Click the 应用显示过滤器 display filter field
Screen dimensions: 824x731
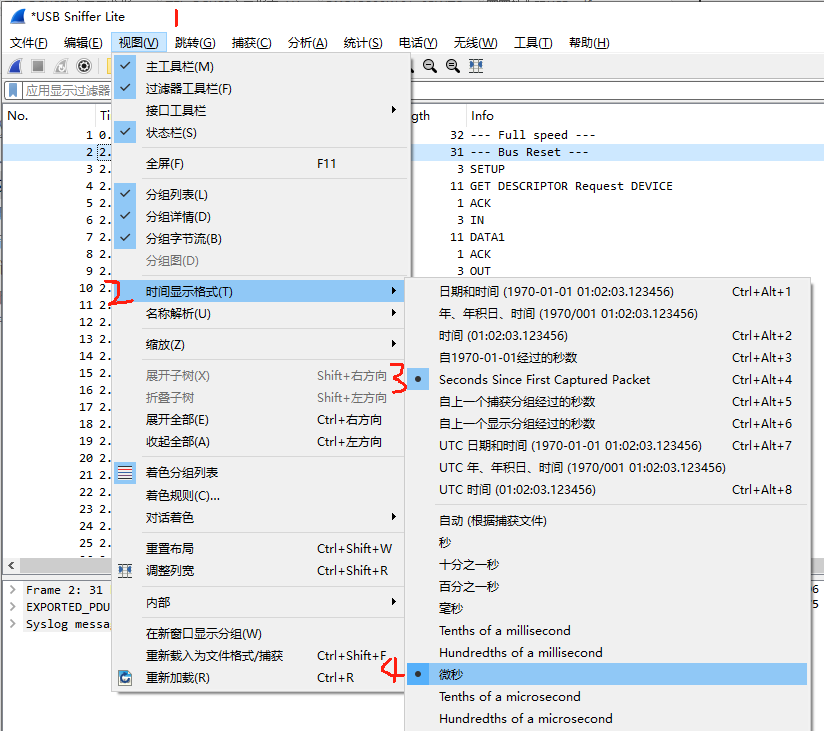click(x=67, y=90)
